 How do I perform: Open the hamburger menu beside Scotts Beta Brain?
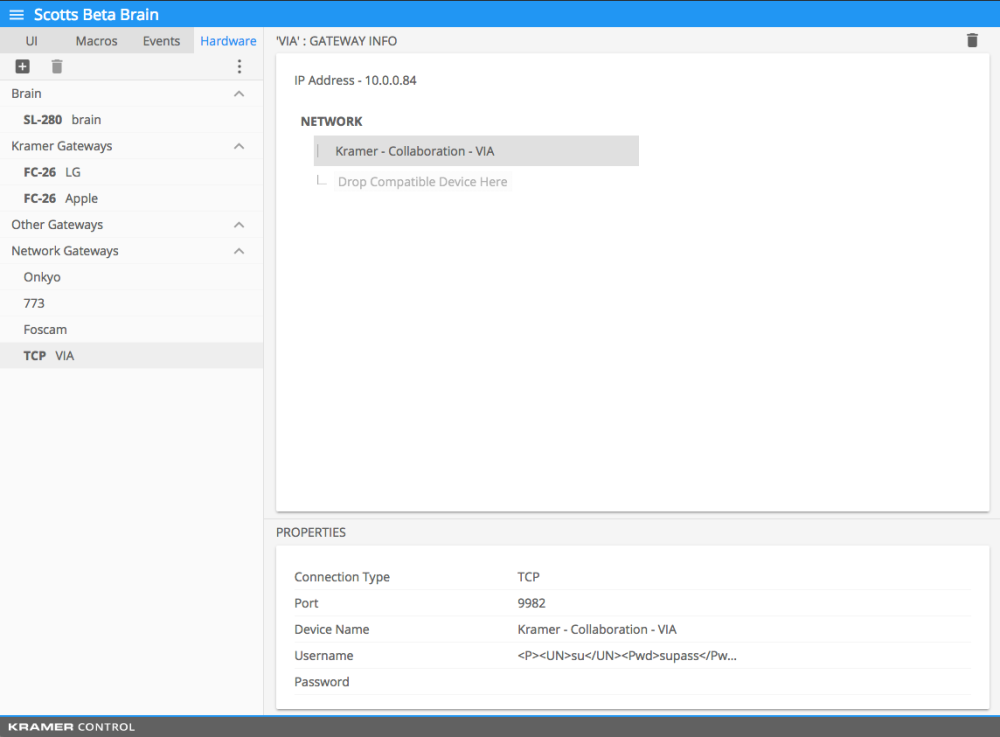pos(17,15)
